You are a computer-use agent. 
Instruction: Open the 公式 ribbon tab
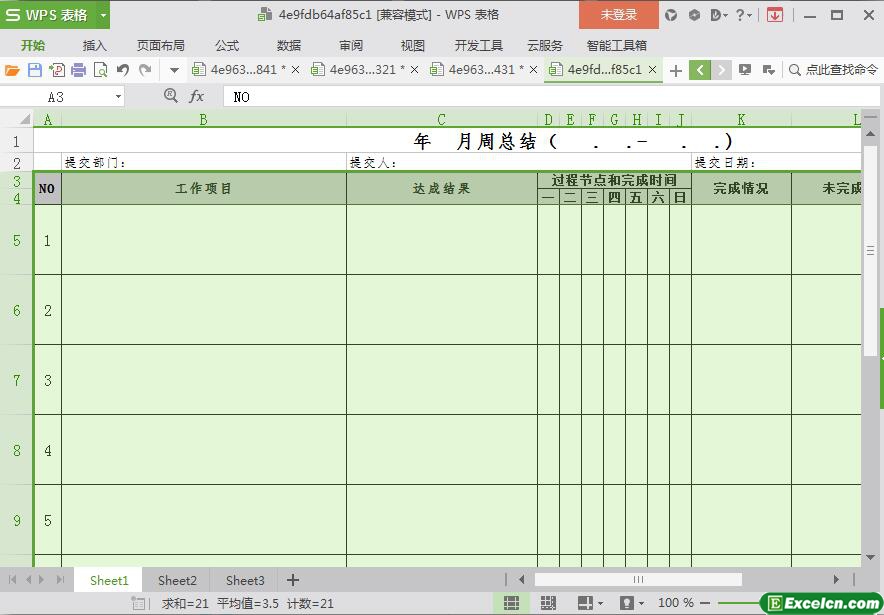coord(227,45)
